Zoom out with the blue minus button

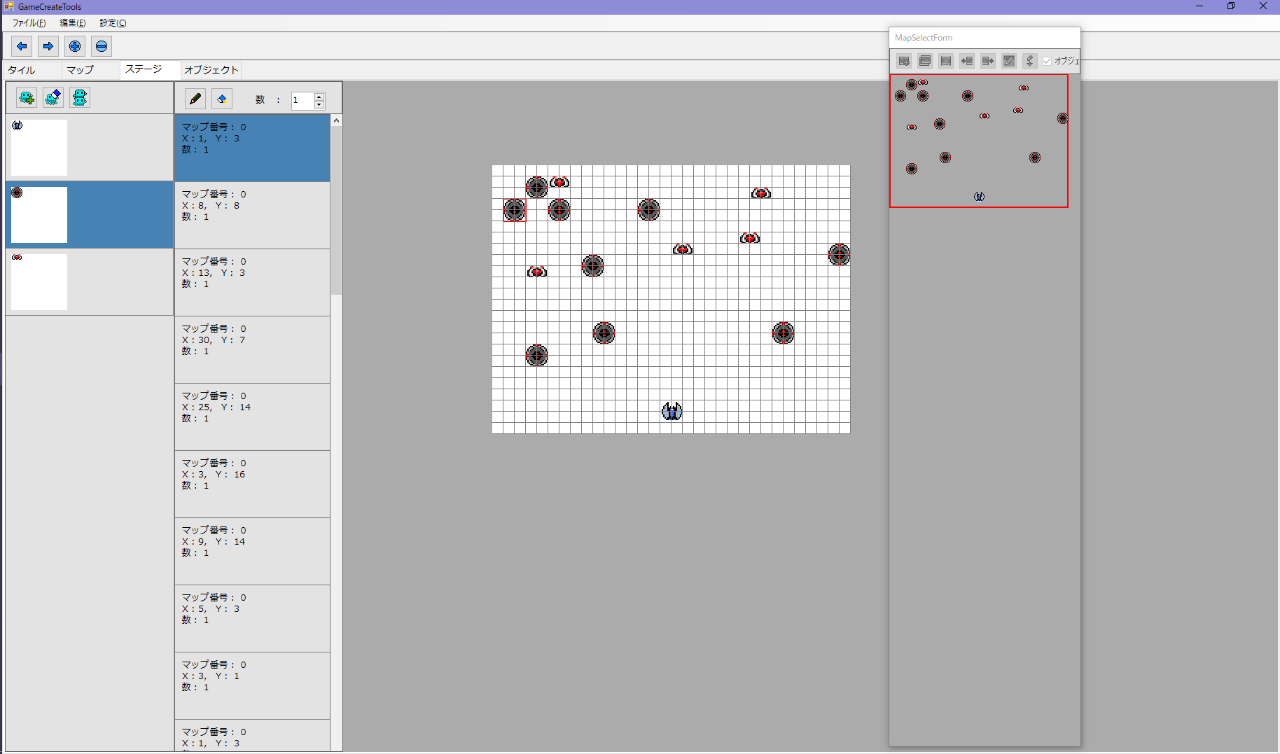[101, 46]
